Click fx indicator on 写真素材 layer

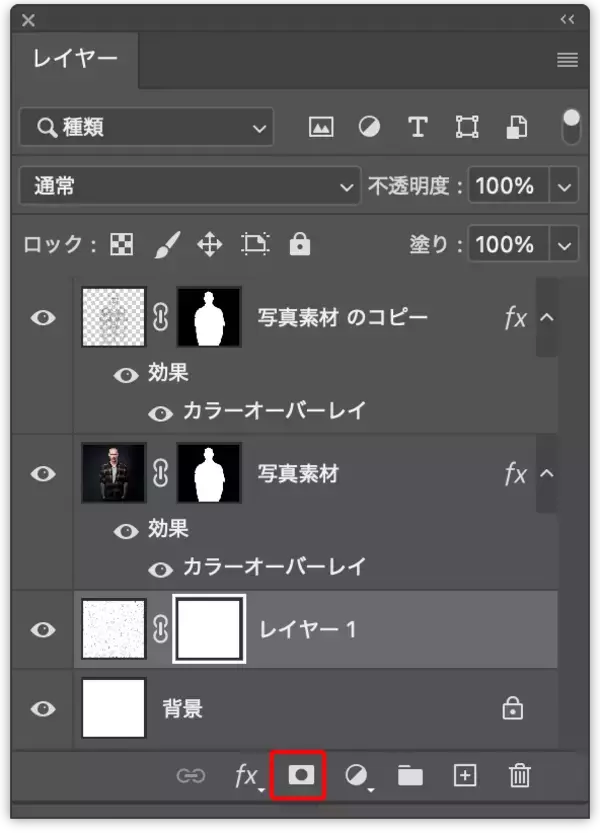515,473
